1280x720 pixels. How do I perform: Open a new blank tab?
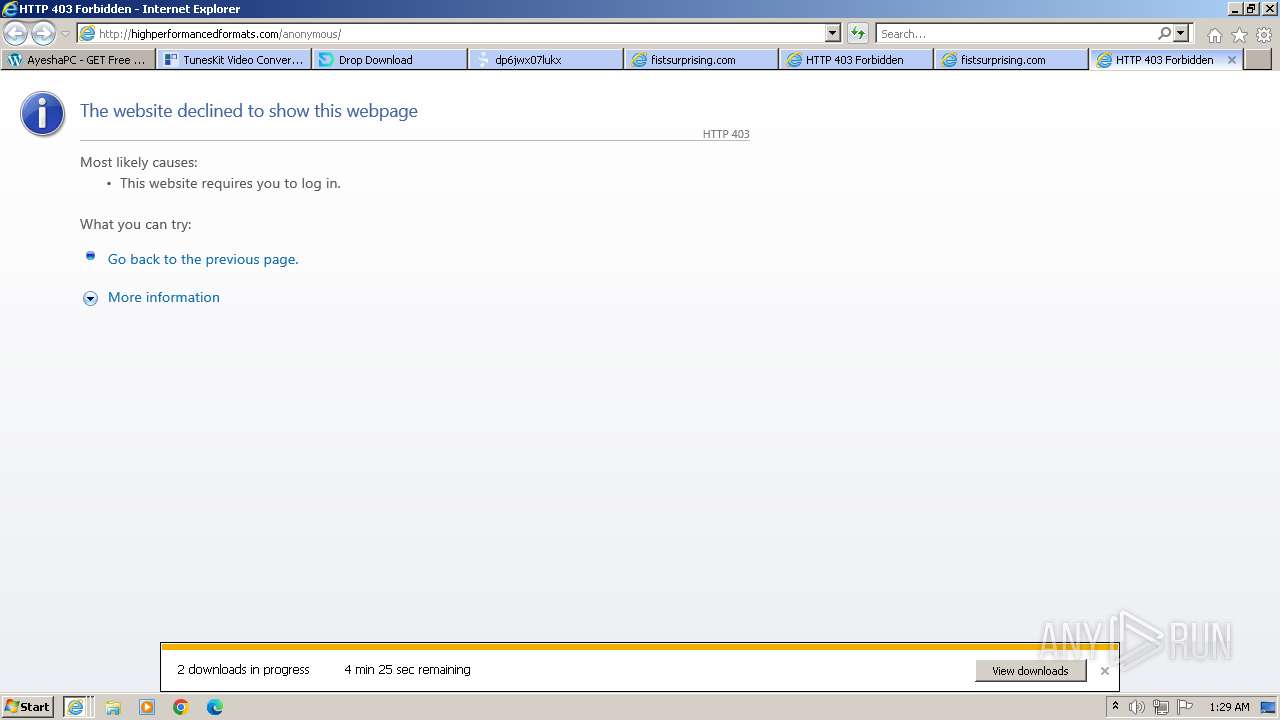[1257, 60]
